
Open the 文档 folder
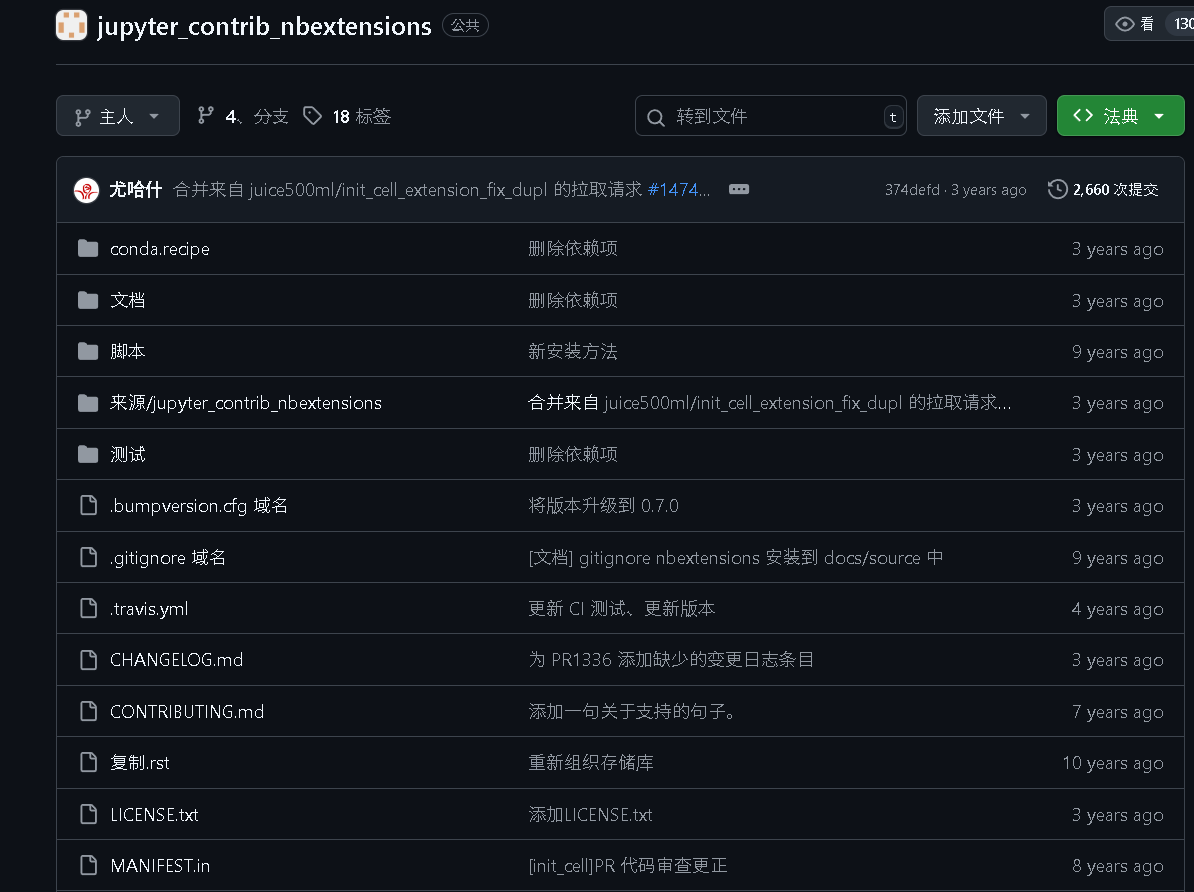point(127,300)
